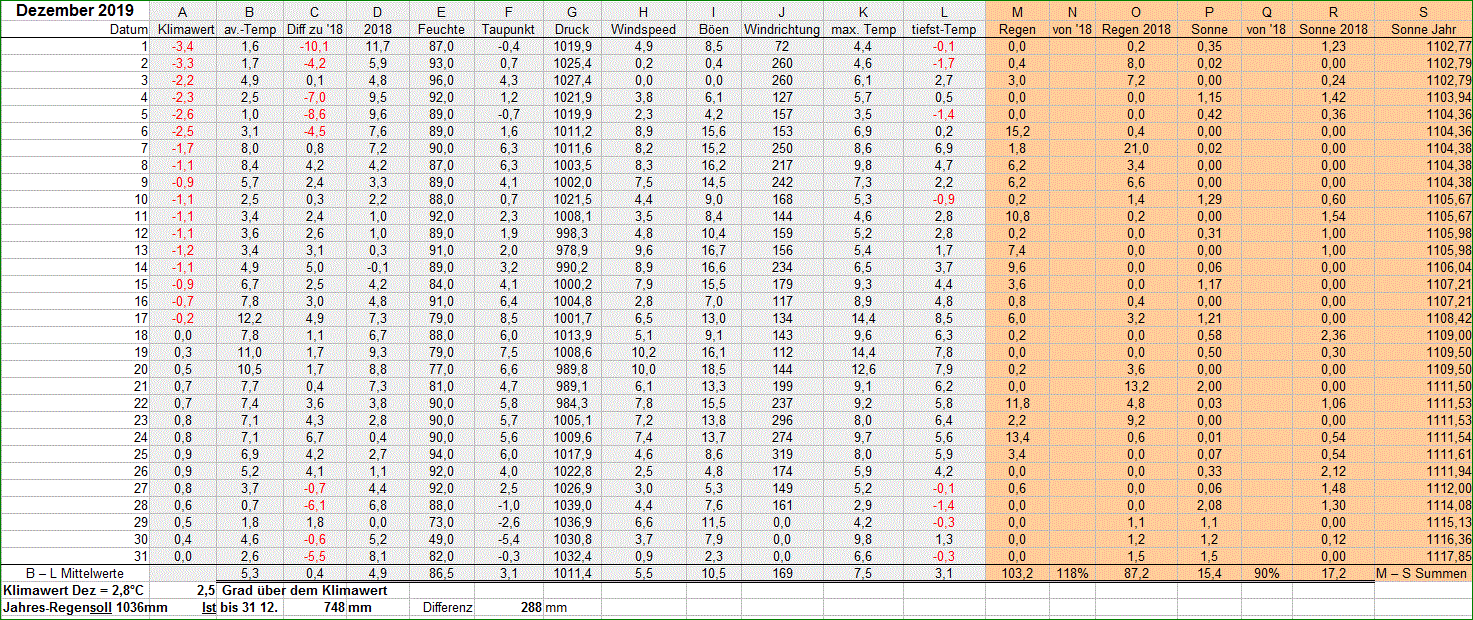
Task: Click the underlined "Ist" label
Action: click(208, 608)
